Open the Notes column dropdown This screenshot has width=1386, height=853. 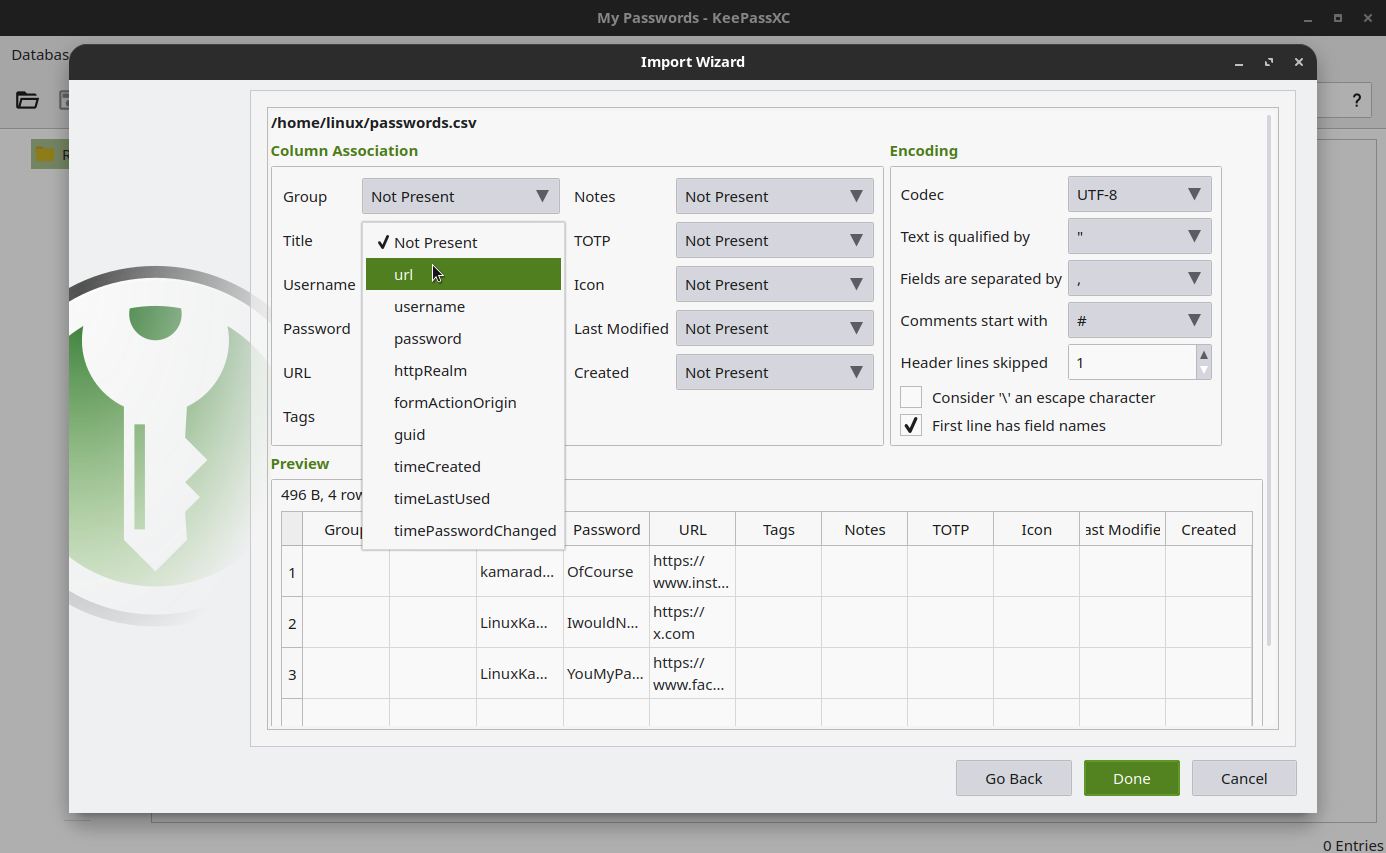point(774,196)
